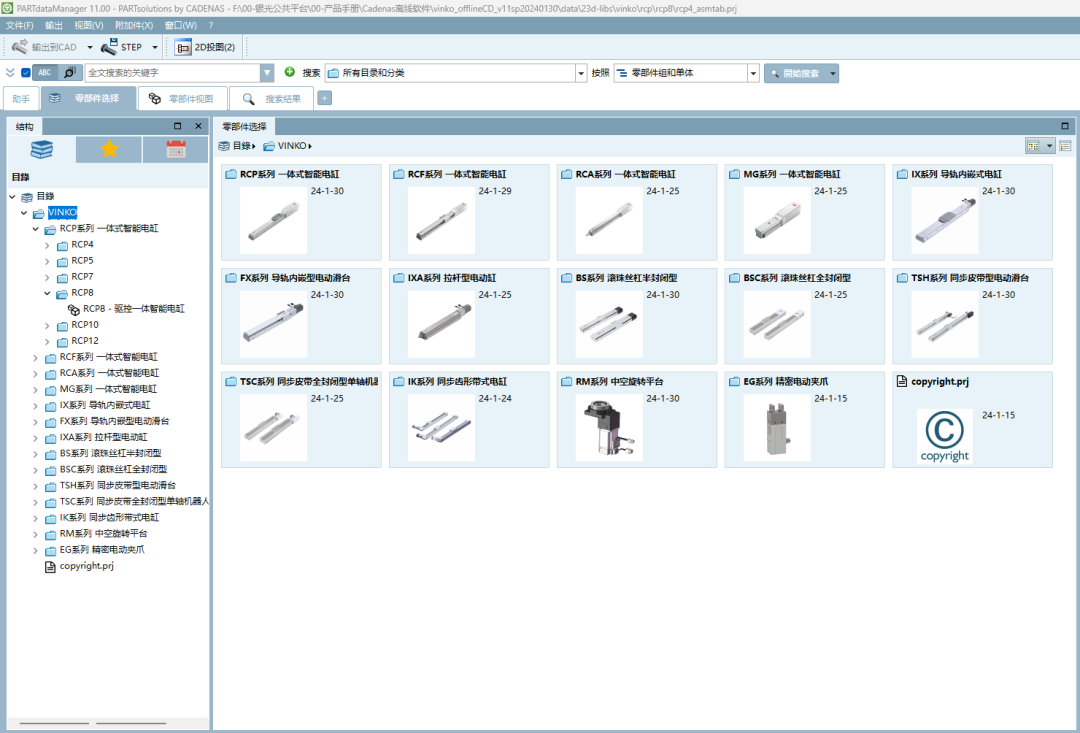Open RM系列 中空旋转平台 thumbnail

609,428
